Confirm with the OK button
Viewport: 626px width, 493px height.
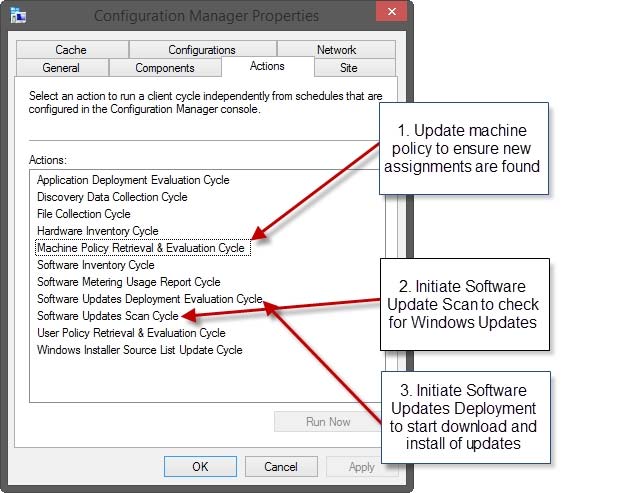click(x=200, y=467)
